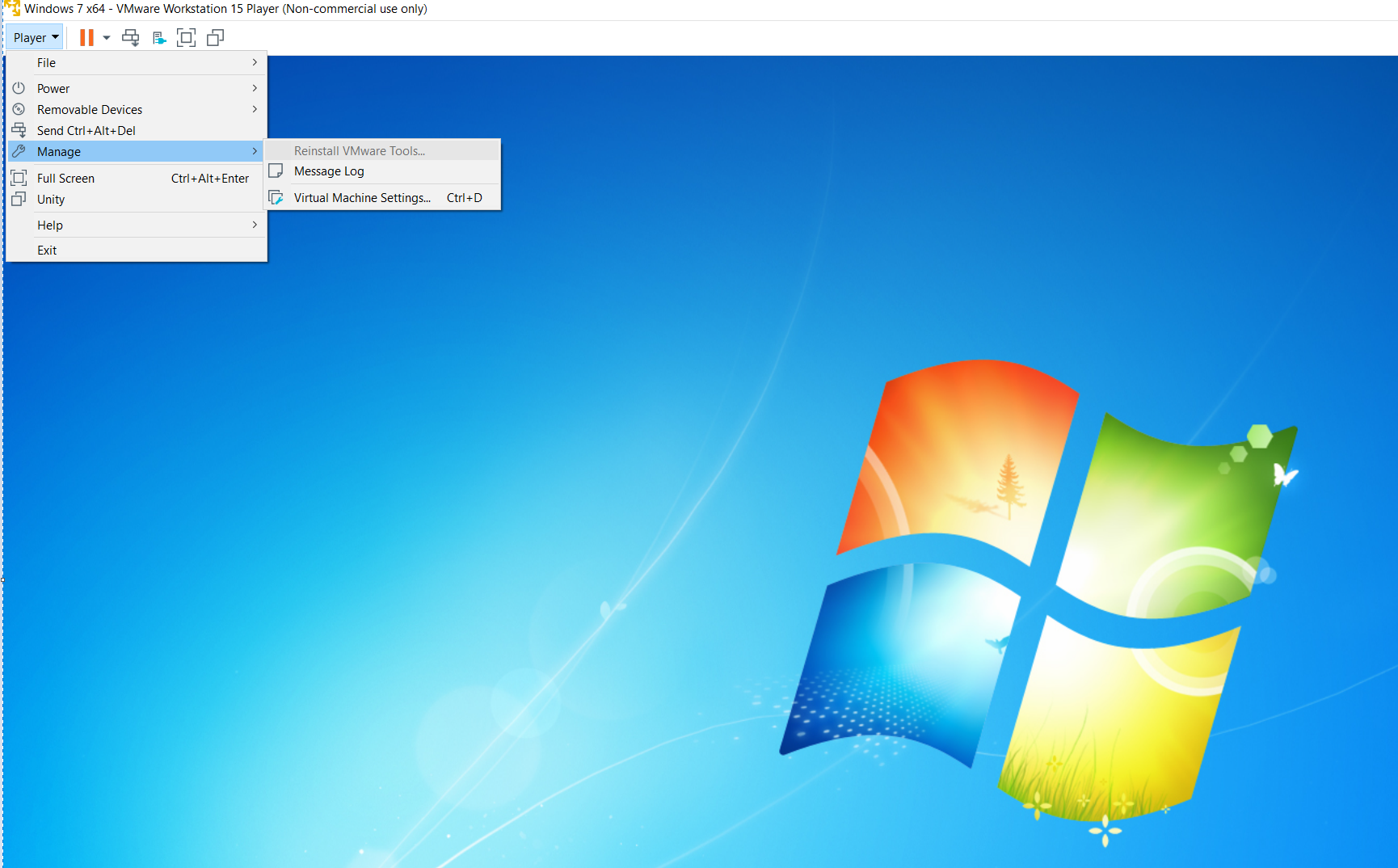Click the keyboard icon beside Send Ctrl+Alt+Del
This screenshot has height=868, width=1398.
(x=19, y=130)
